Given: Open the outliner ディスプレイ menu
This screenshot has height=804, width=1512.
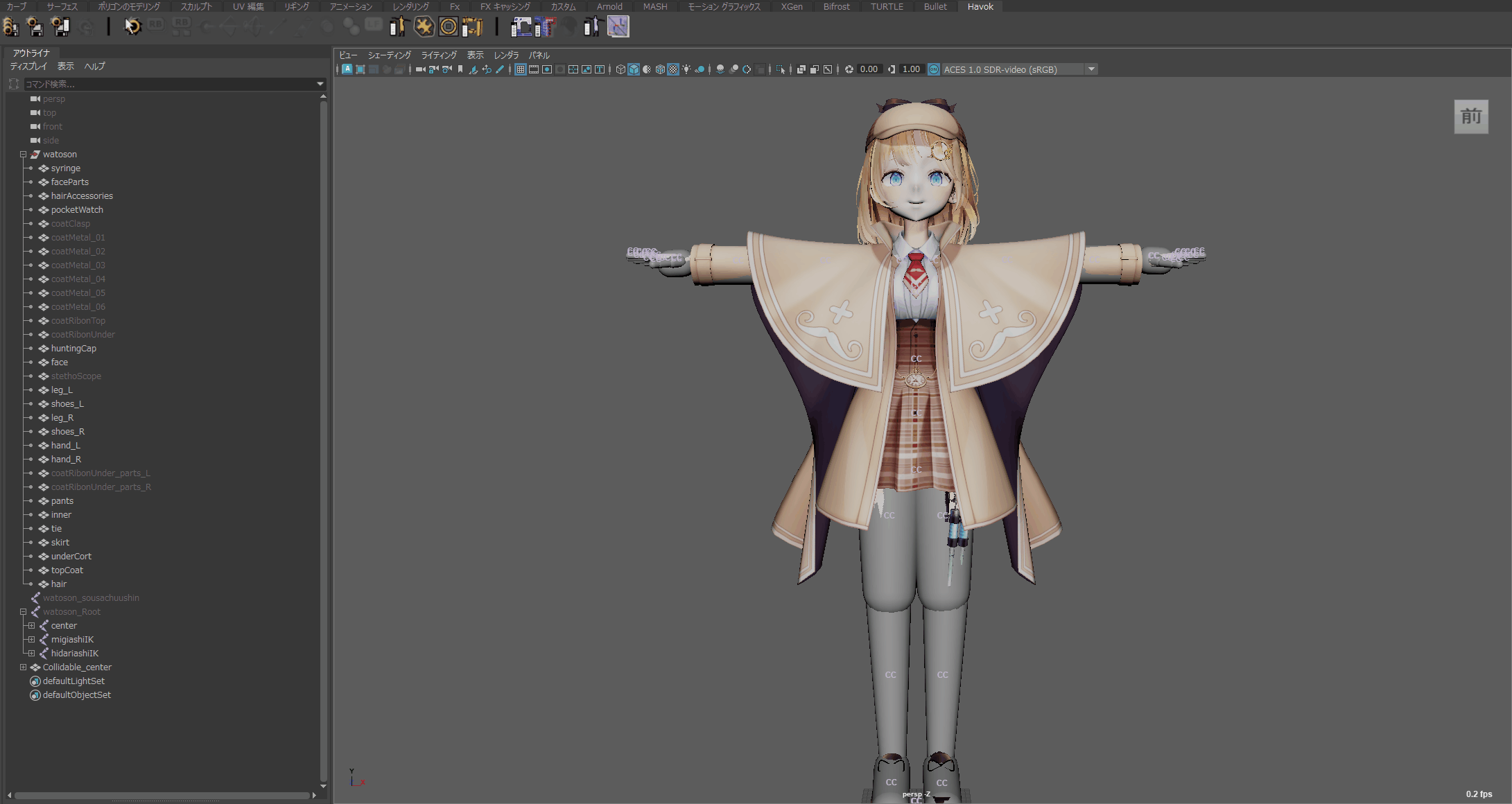Looking at the screenshot, I should coord(28,67).
